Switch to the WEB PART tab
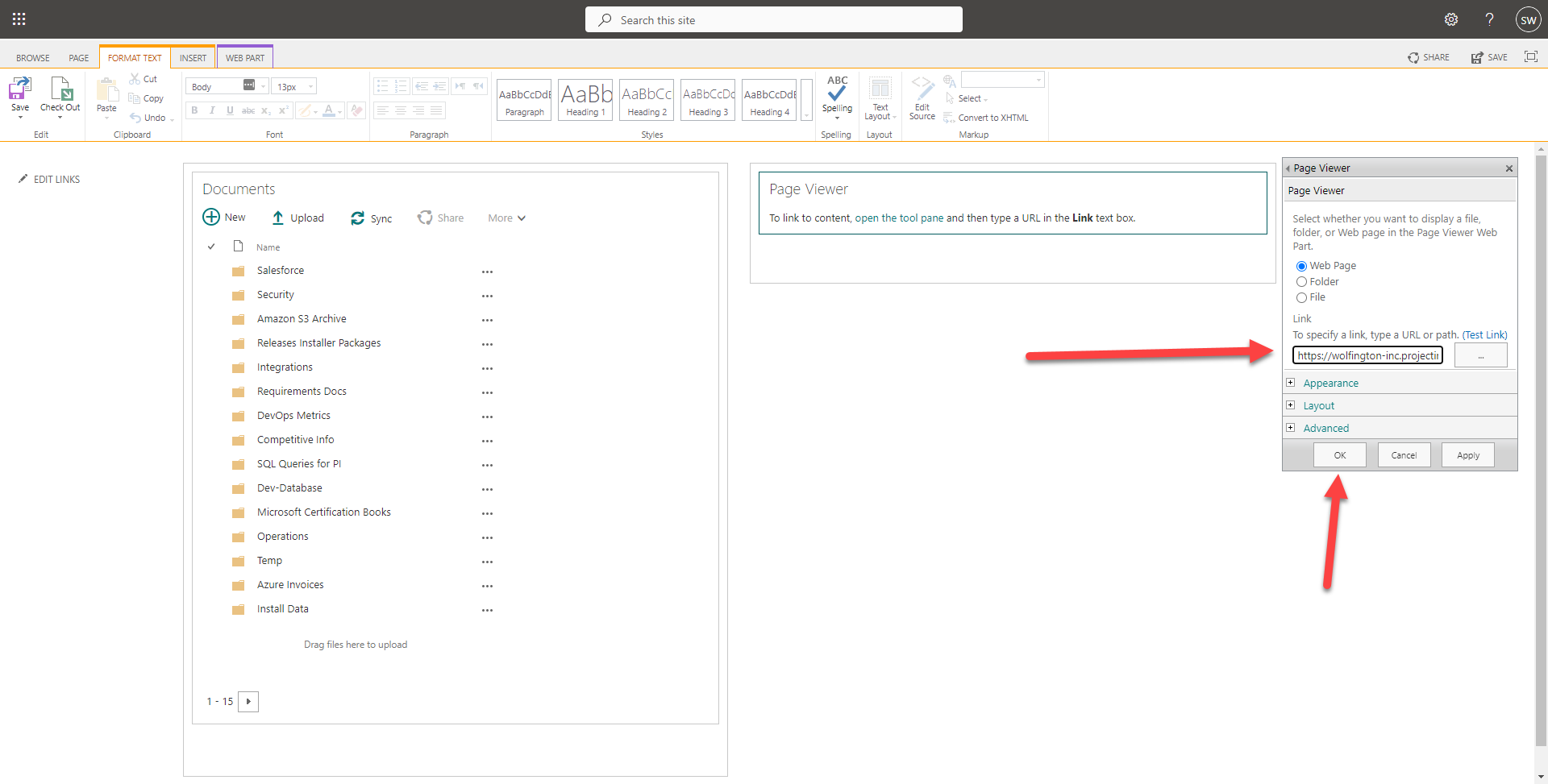The width and height of the screenshot is (1548, 784). [x=245, y=58]
